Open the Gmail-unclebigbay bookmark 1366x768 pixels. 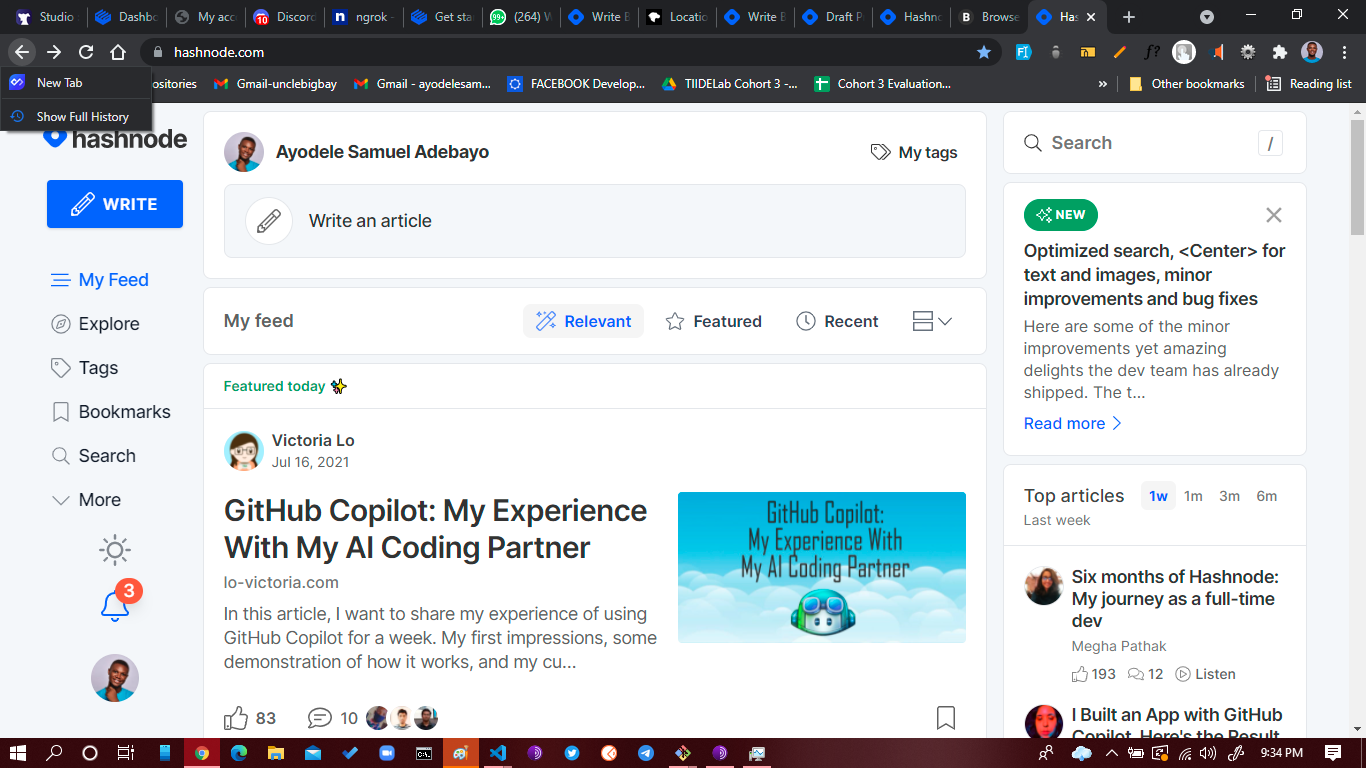pos(275,84)
